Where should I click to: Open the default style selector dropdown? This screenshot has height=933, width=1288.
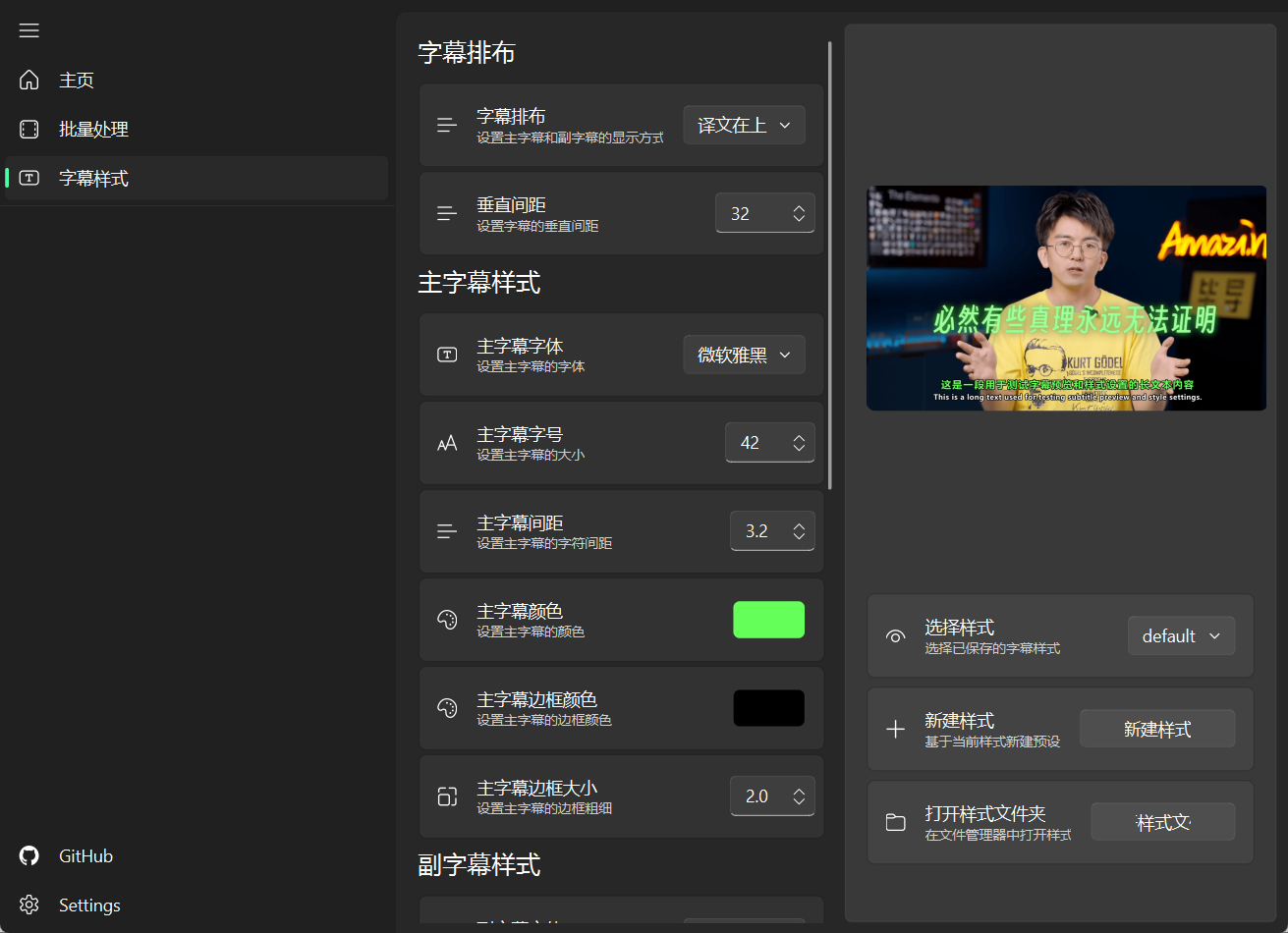coord(1181,635)
